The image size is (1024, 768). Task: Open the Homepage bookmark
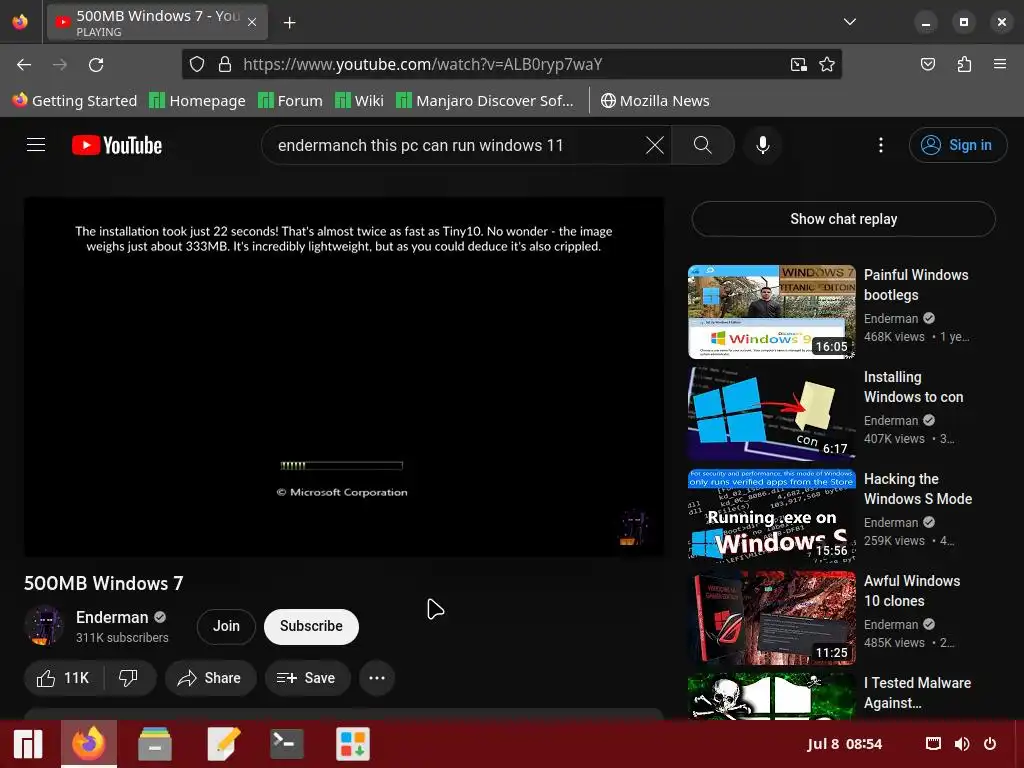[x=197, y=101]
